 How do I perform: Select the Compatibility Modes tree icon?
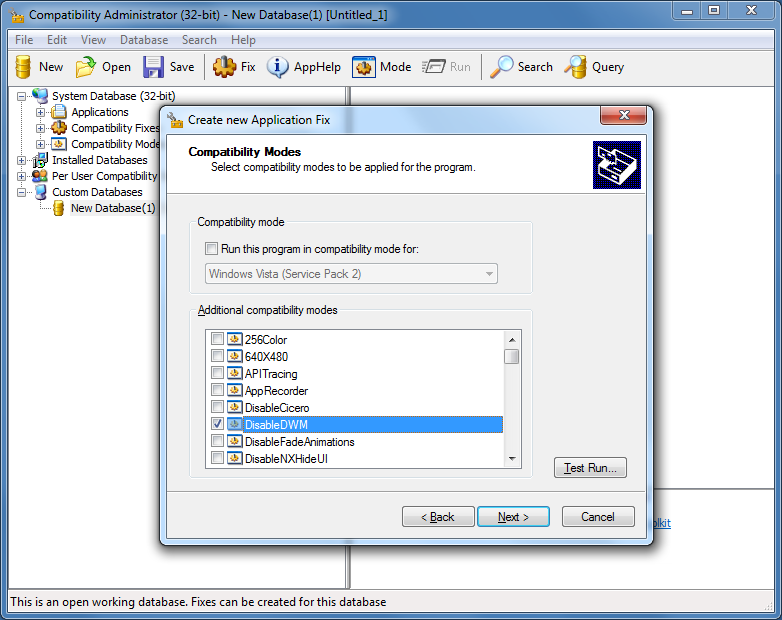point(59,144)
